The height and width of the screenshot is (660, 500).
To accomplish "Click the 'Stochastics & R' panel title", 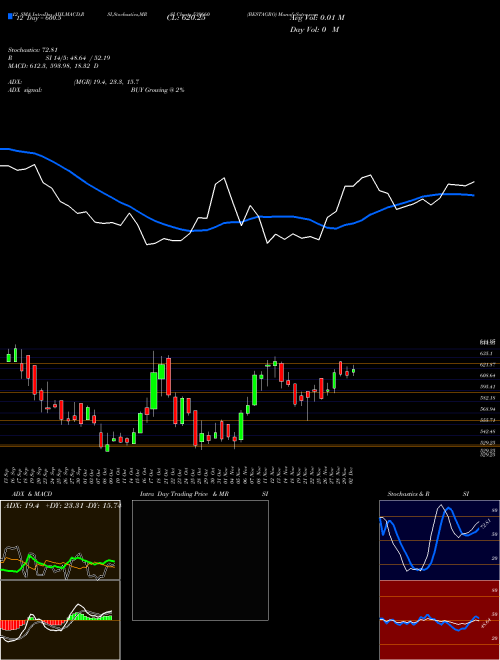I will 409,494.
